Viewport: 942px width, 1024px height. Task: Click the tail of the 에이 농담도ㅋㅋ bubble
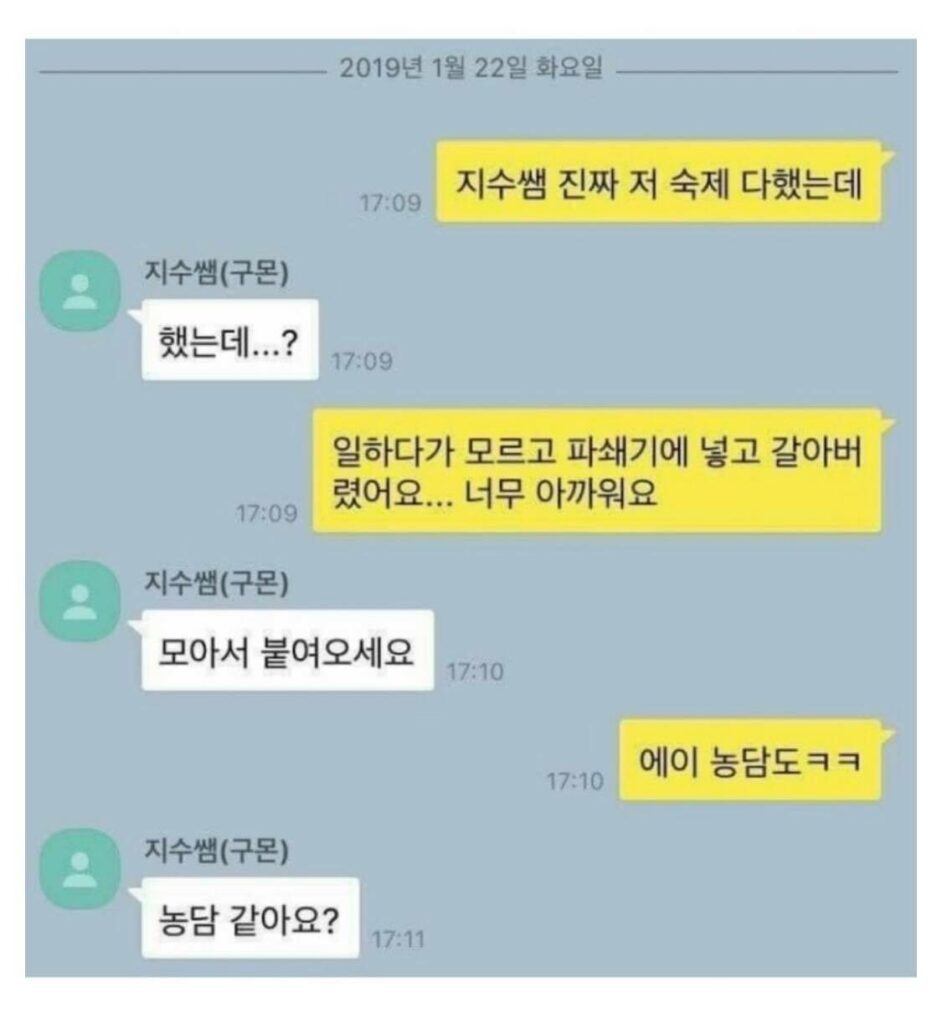888,735
